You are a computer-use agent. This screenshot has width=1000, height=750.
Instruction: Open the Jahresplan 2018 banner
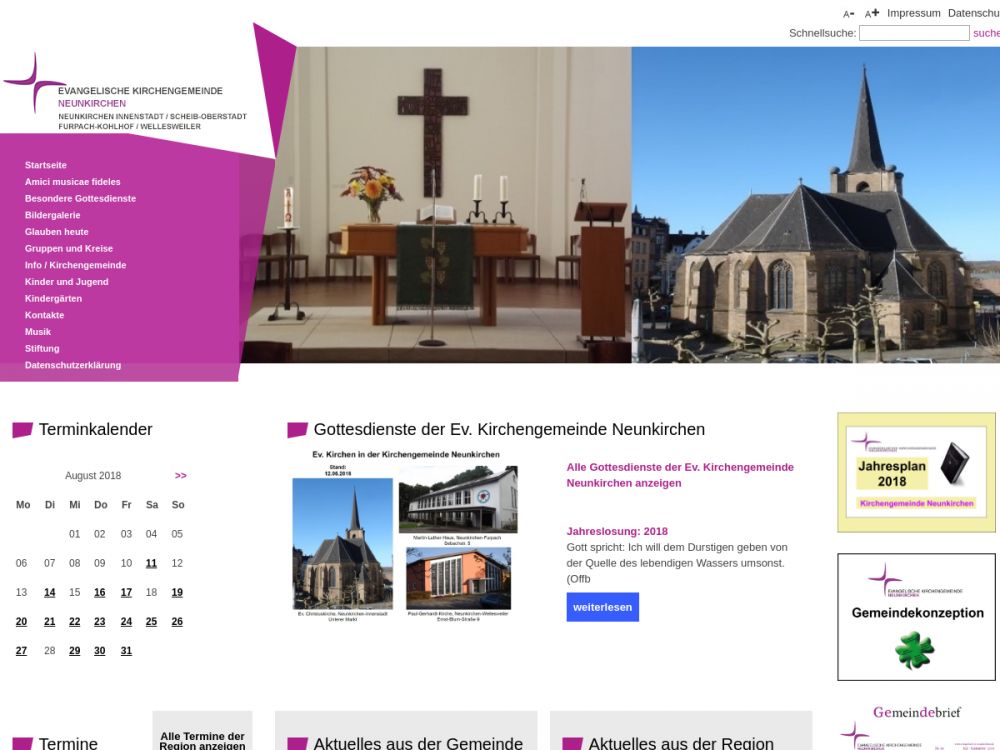[x=916, y=472]
